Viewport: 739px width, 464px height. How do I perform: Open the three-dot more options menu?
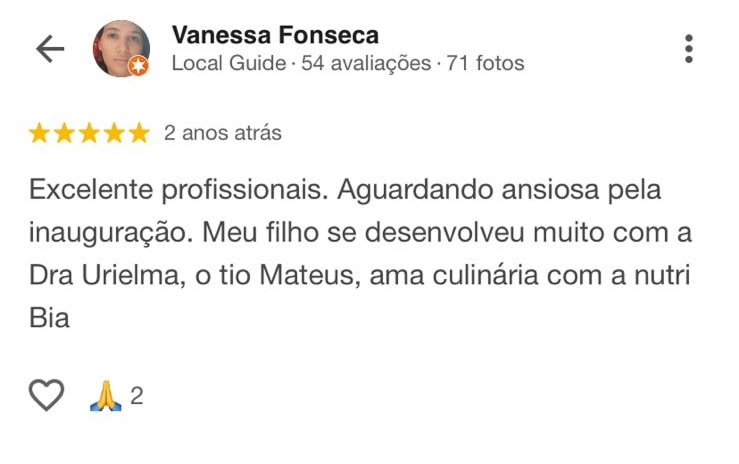(x=688, y=49)
